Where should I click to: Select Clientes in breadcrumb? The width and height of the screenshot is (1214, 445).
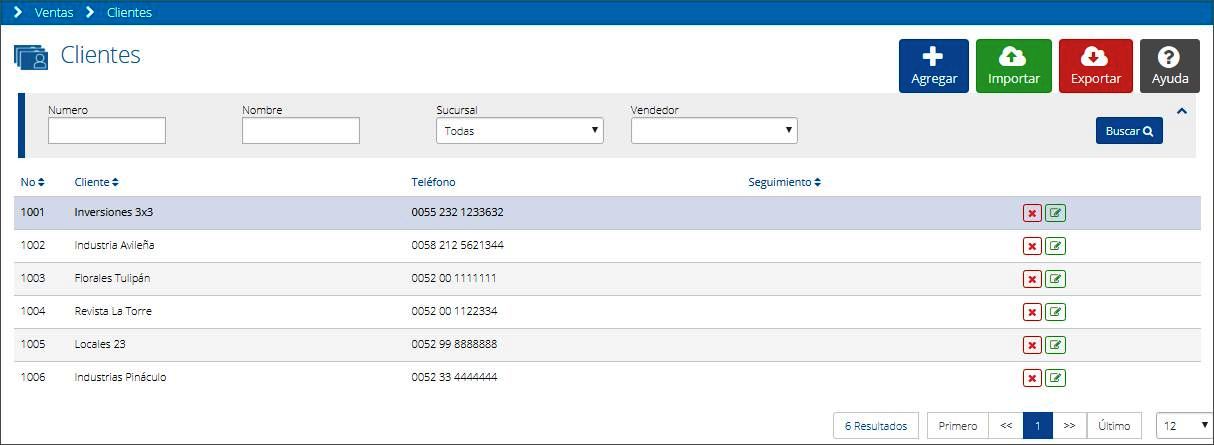129,13
